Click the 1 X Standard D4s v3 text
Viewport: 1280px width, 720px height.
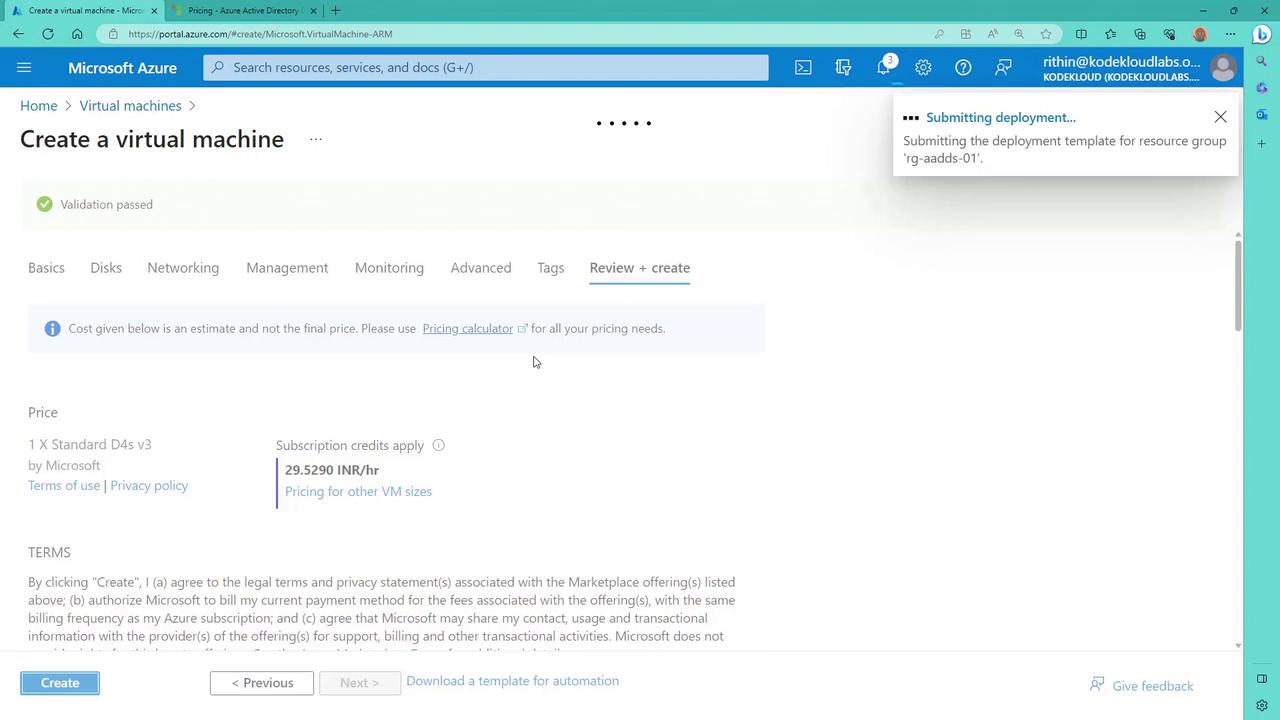[90, 444]
